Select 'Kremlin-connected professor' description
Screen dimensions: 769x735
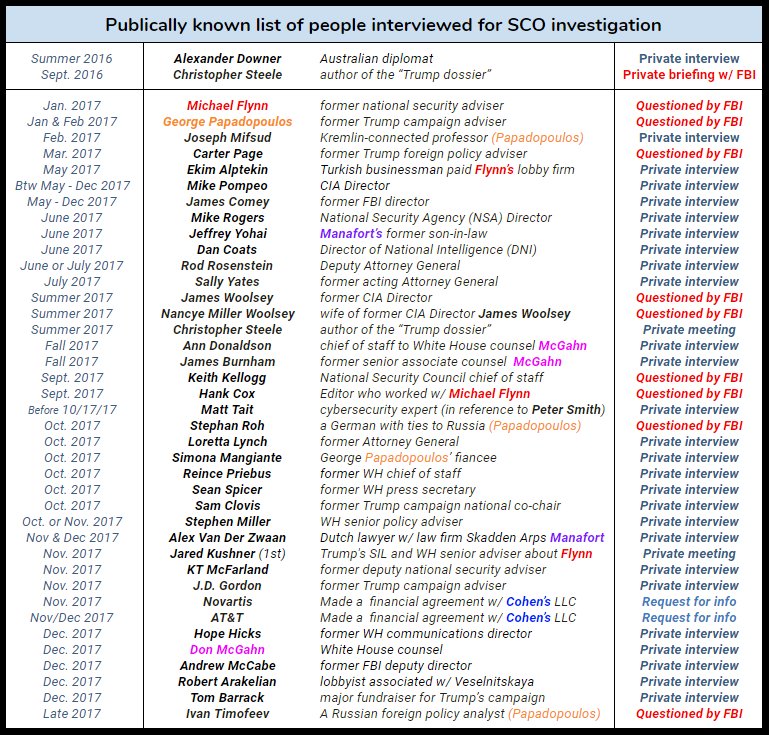[x=404, y=137]
